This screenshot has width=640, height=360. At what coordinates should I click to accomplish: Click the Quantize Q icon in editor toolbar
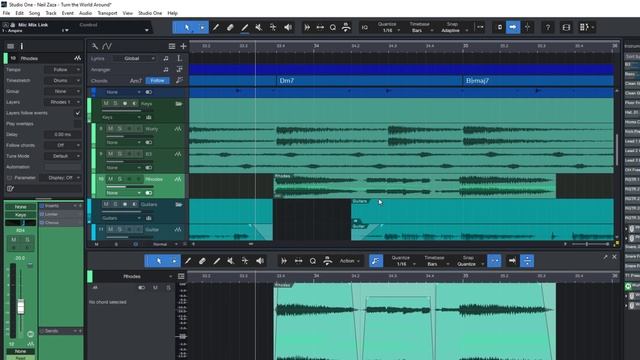pyautogui.click(x=313, y=261)
